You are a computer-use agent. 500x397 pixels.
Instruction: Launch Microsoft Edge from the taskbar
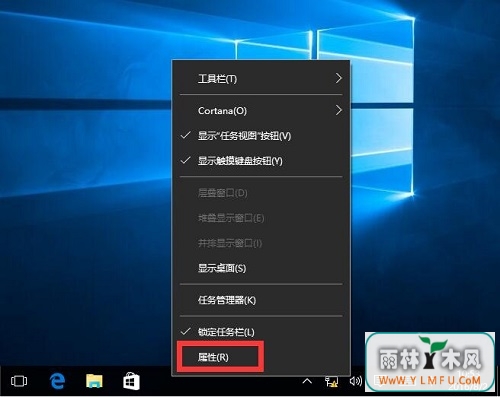coord(57,381)
